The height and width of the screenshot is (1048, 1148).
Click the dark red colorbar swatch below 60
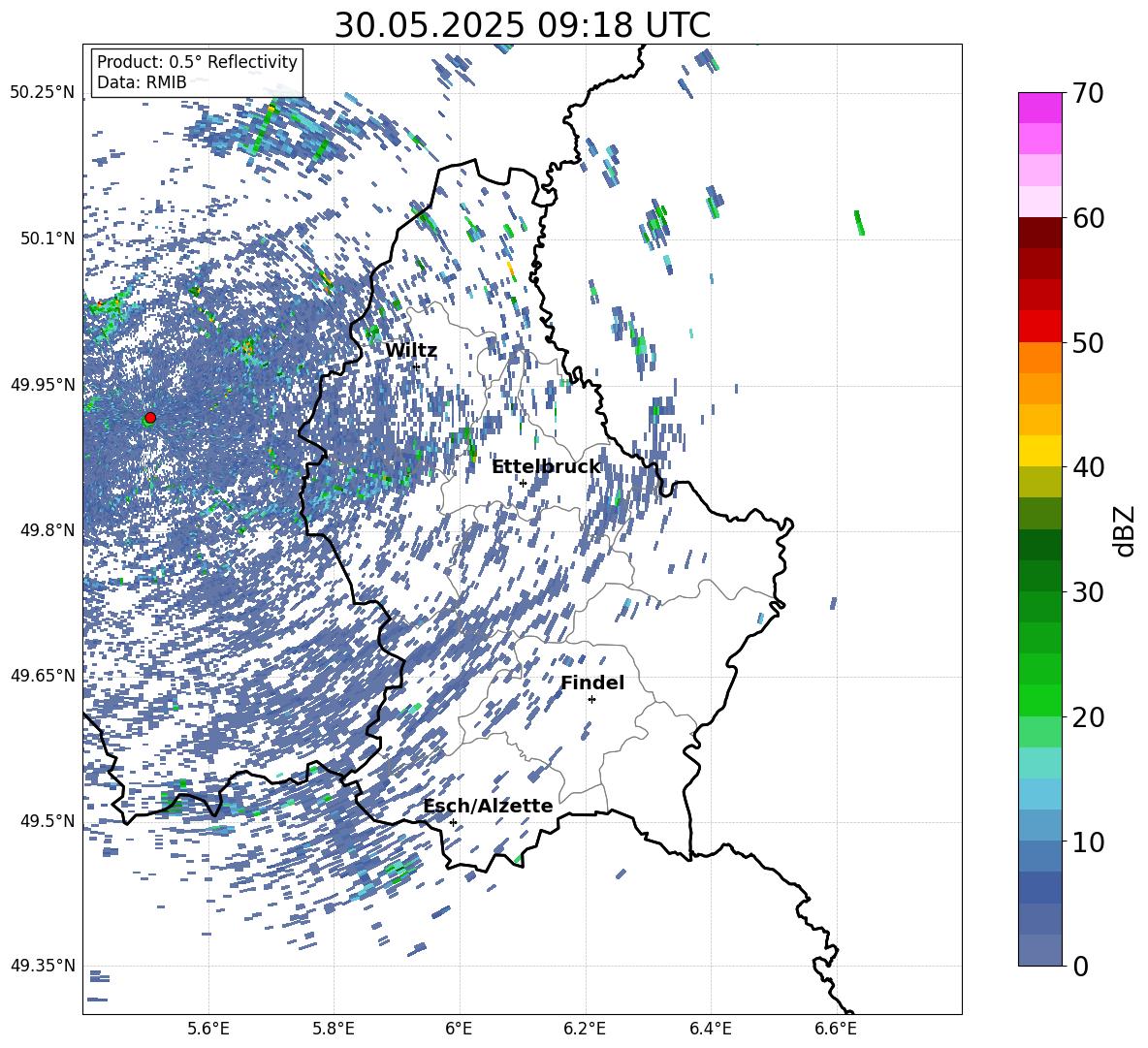(1039, 232)
